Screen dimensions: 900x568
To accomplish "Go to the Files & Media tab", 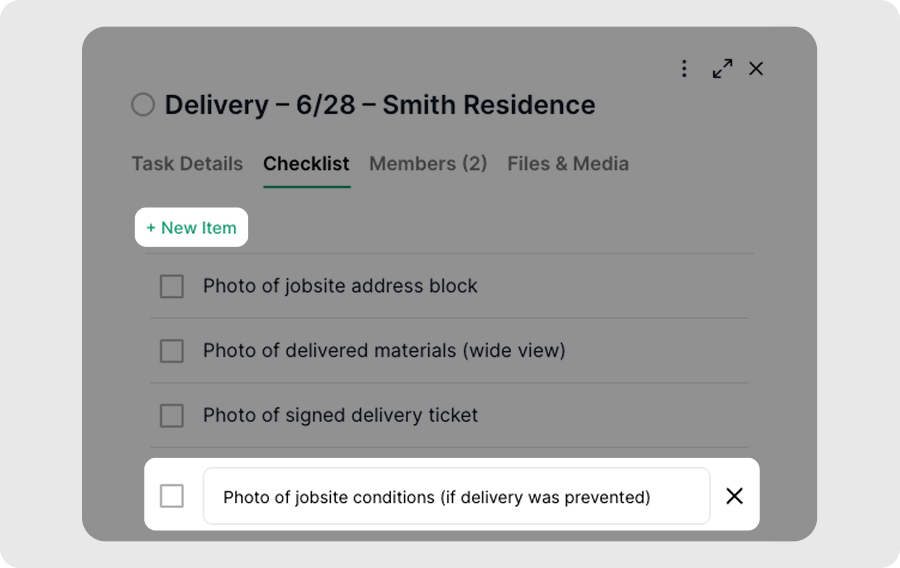I will (568, 164).
